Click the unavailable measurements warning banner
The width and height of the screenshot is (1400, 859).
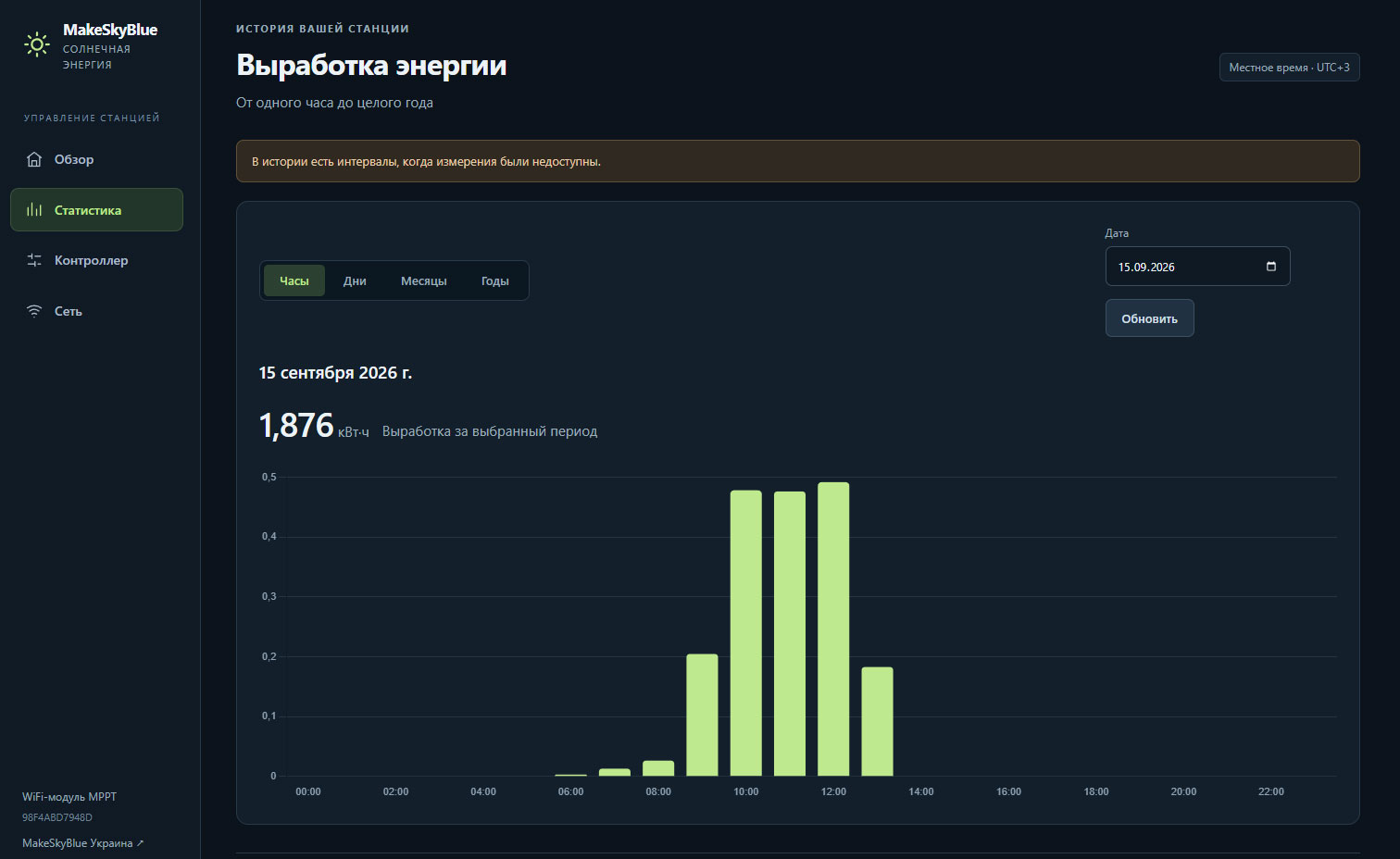point(797,161)
